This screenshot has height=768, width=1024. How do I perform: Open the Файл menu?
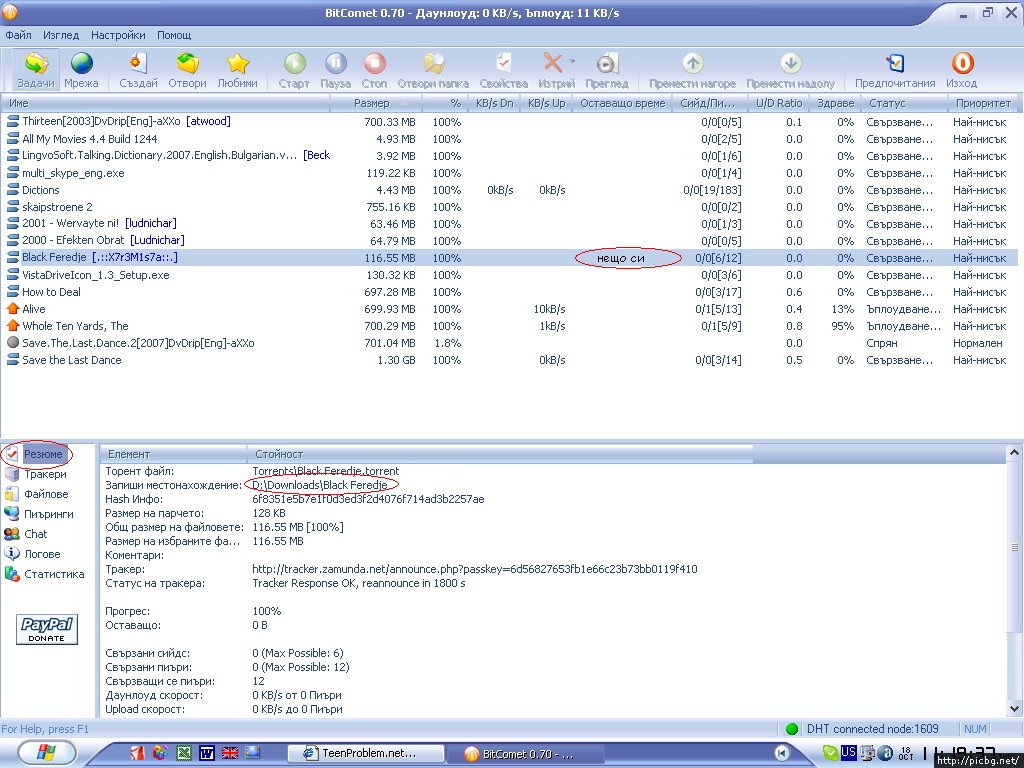(x=18, y=35)
